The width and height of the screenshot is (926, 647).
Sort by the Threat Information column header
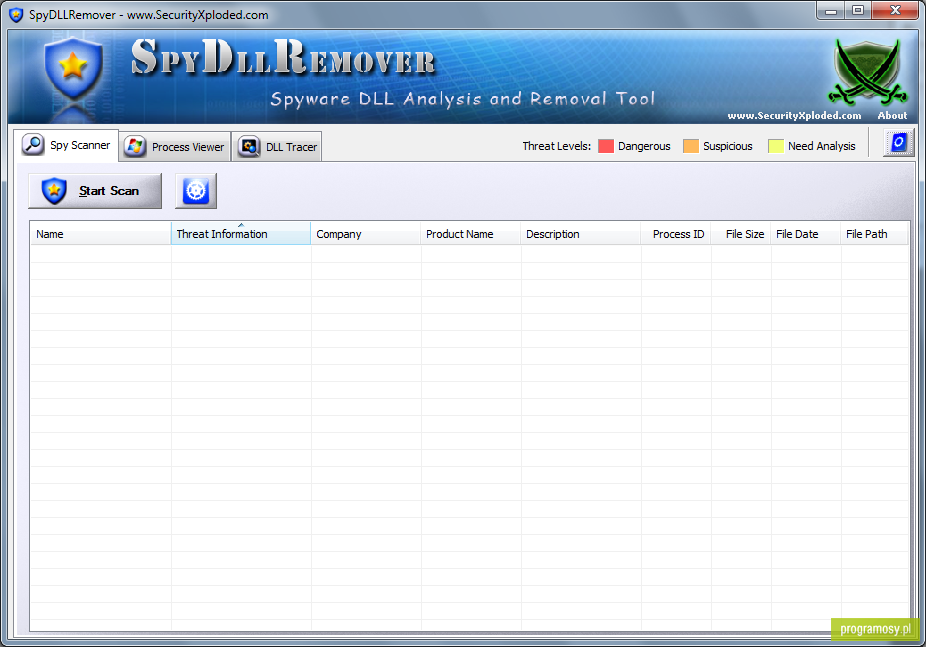[x=241, y=234]
